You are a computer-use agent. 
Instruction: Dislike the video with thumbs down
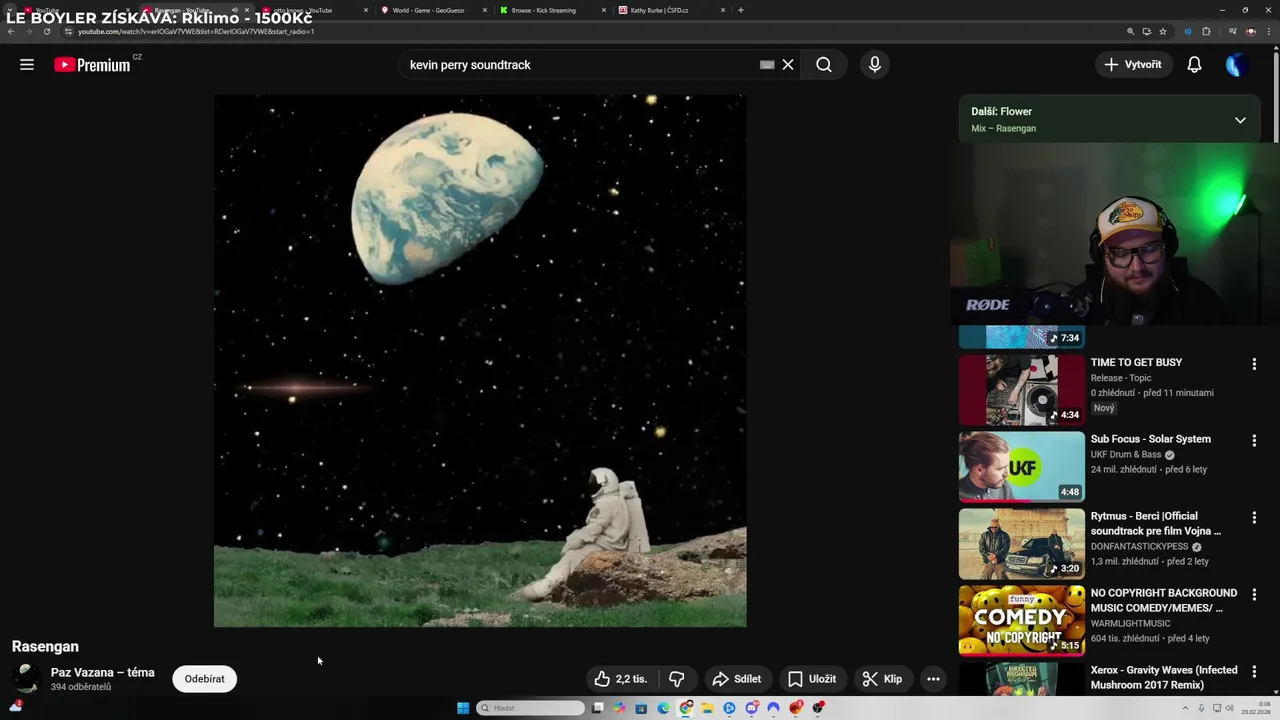click(x=677, y=679)
